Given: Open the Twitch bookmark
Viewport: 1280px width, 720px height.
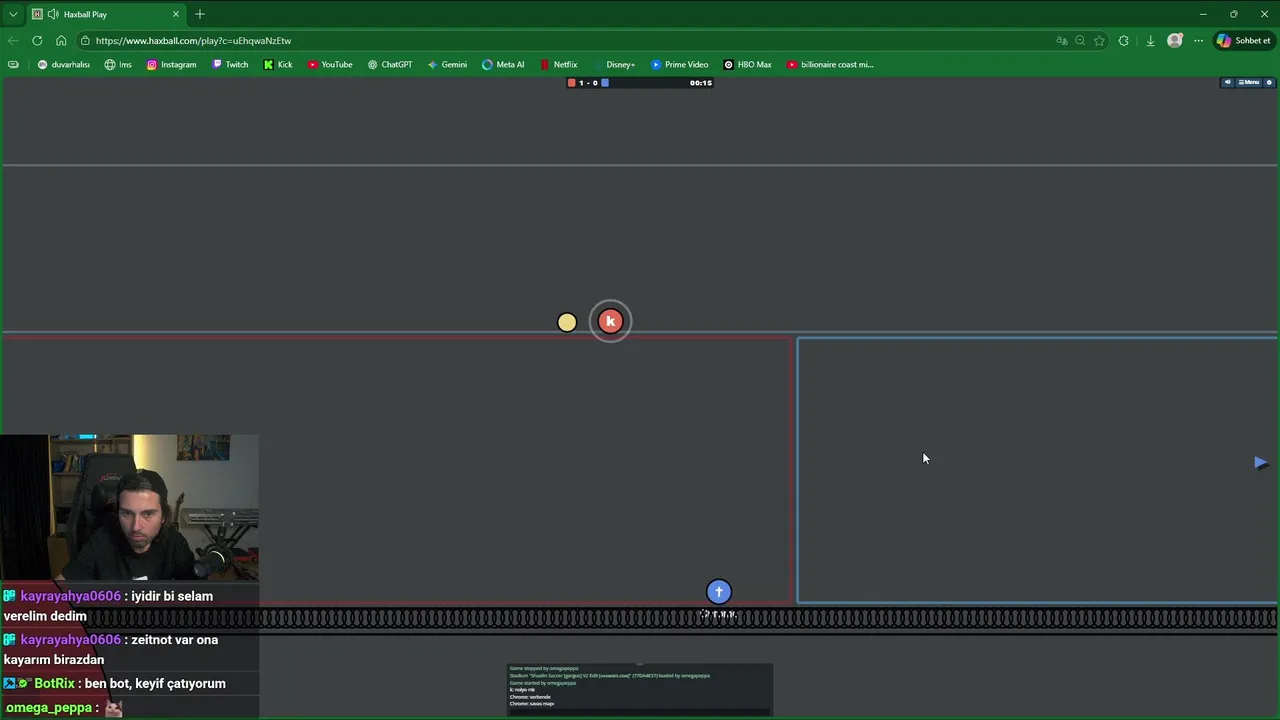Looking at the screenshot, I should click(x=230, y=65).
